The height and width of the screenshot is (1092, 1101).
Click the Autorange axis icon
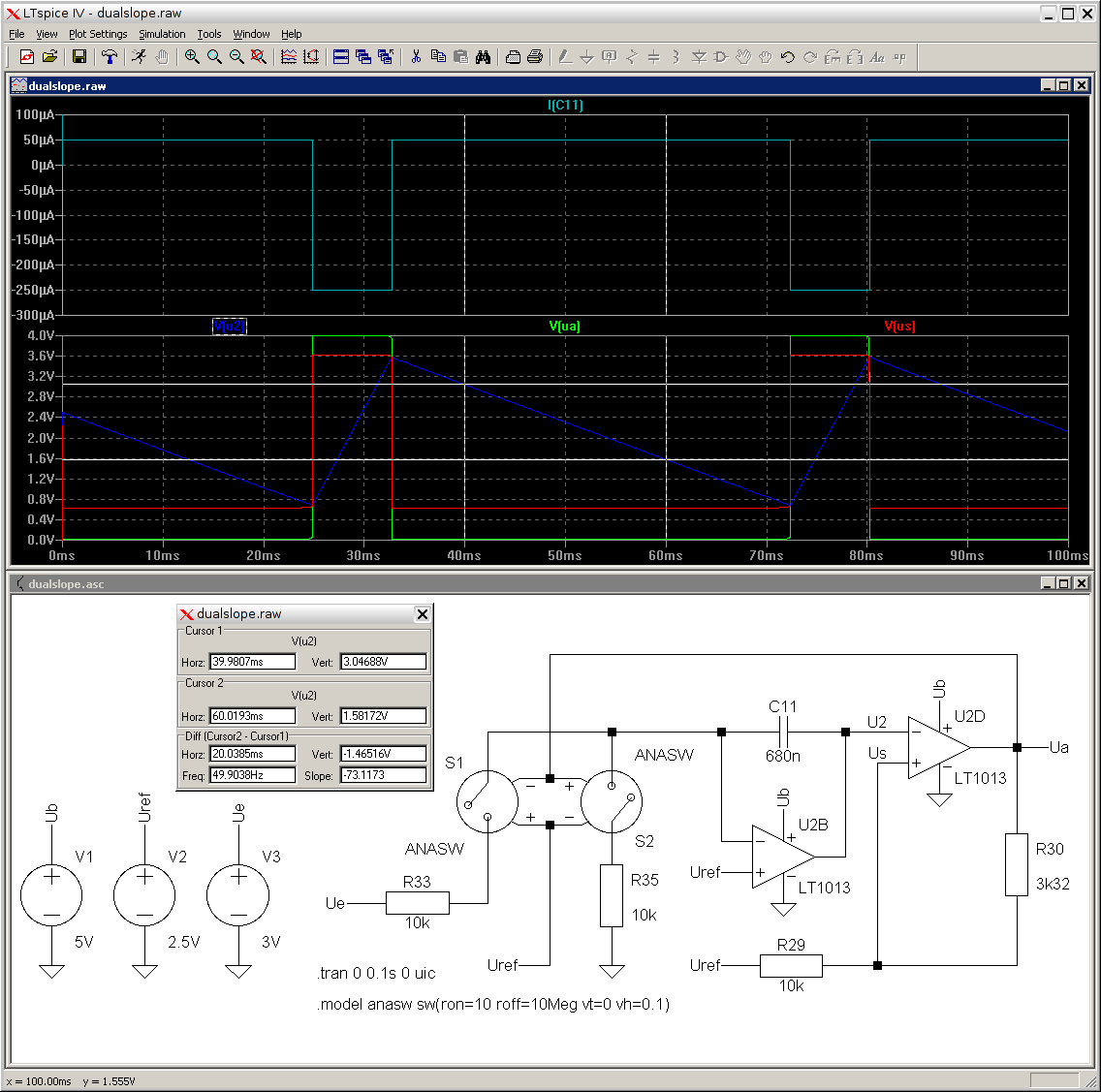pos(311,57)
